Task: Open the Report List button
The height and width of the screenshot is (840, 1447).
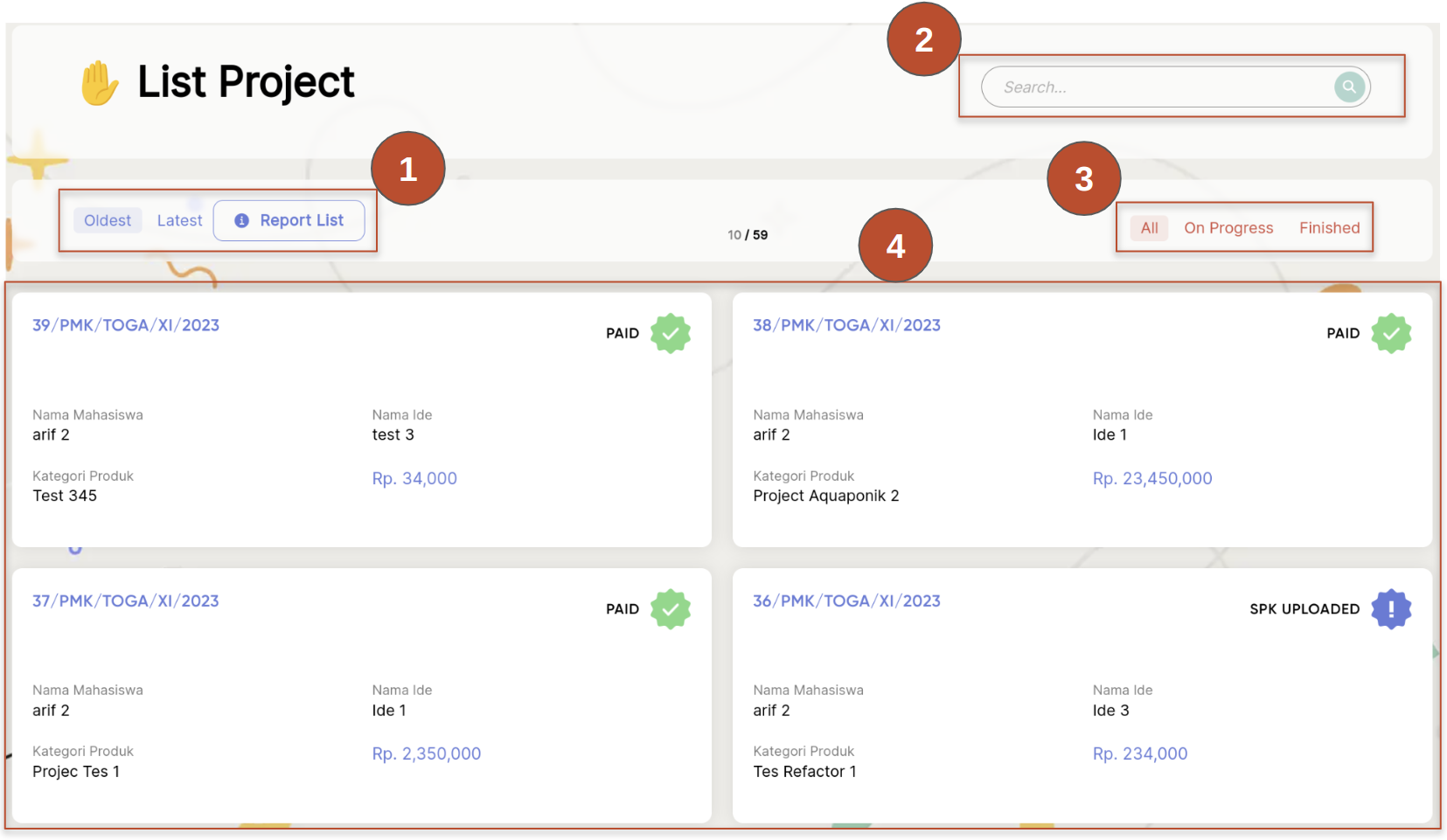Action: (289, 221)
